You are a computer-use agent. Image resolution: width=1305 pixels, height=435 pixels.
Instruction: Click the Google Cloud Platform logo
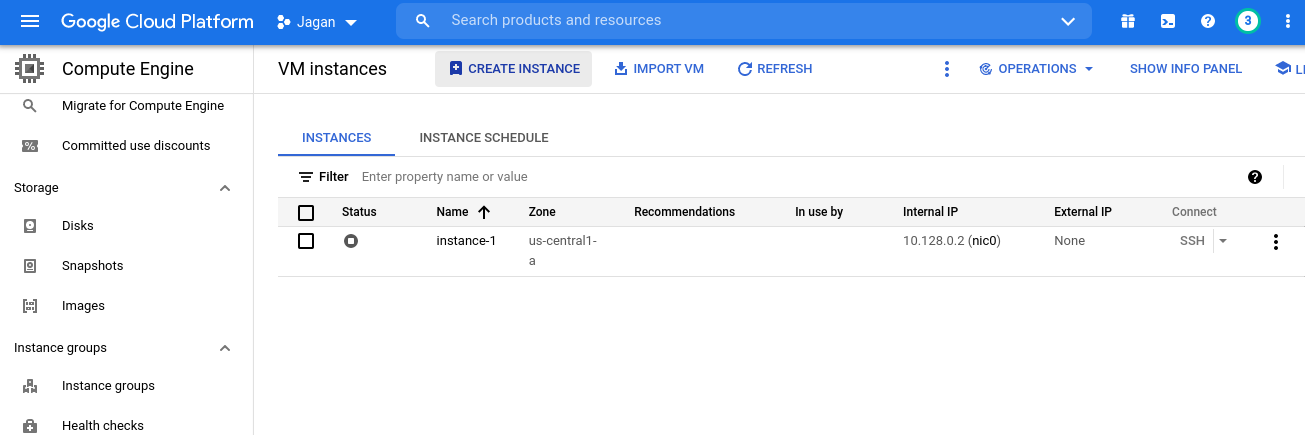tap(157, 21)
